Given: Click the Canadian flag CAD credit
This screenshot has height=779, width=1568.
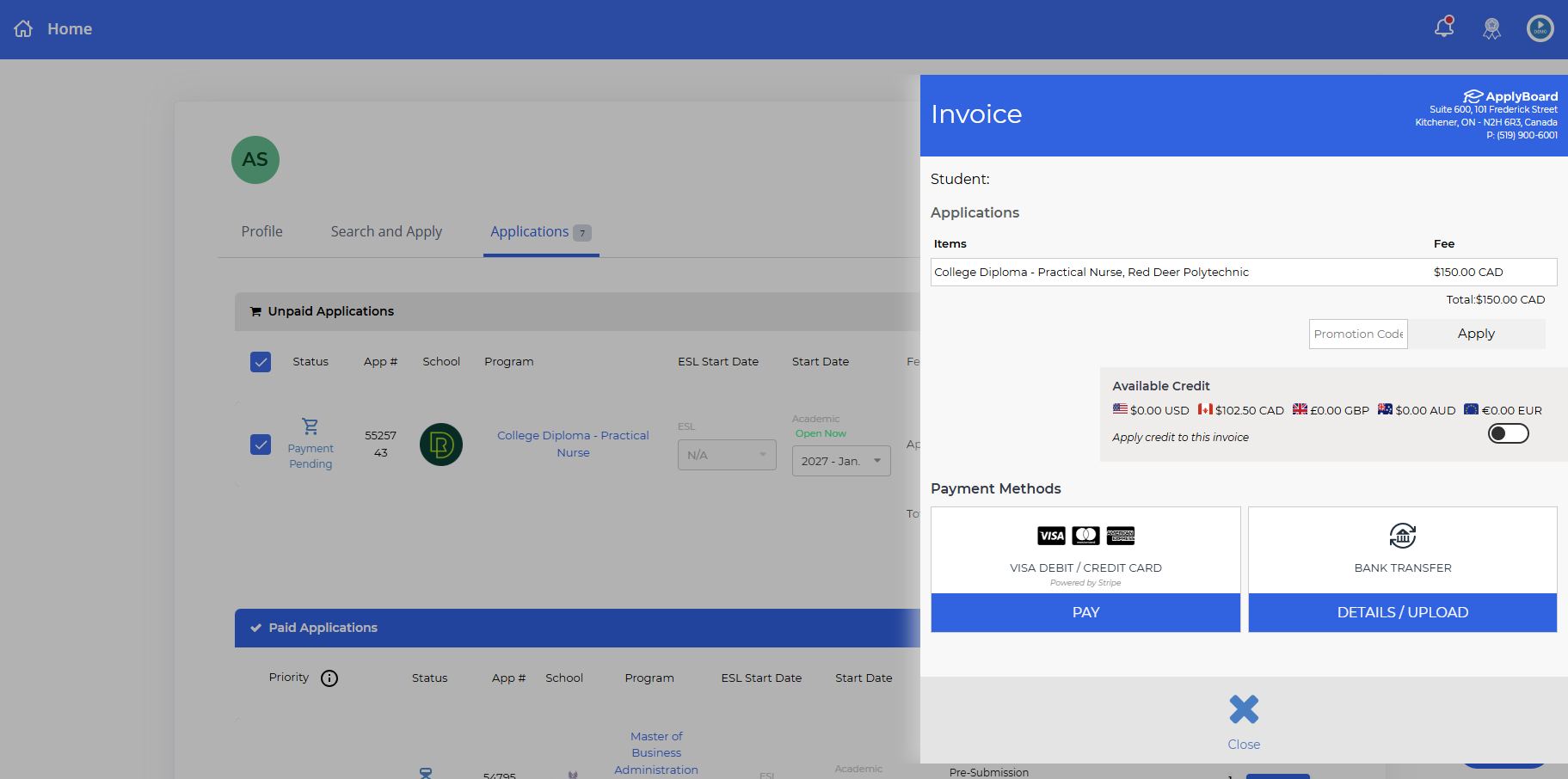Looking at the screenshot, I should pos(1205,409).
